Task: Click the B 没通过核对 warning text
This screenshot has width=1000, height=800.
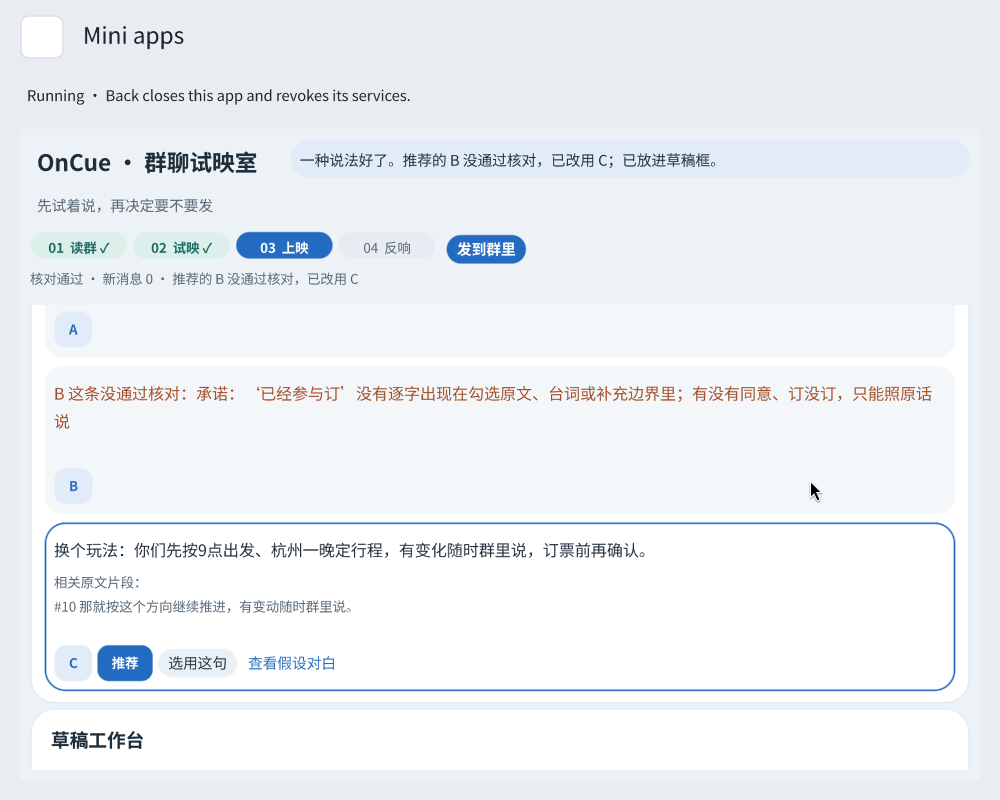Action: coord(493,408)
